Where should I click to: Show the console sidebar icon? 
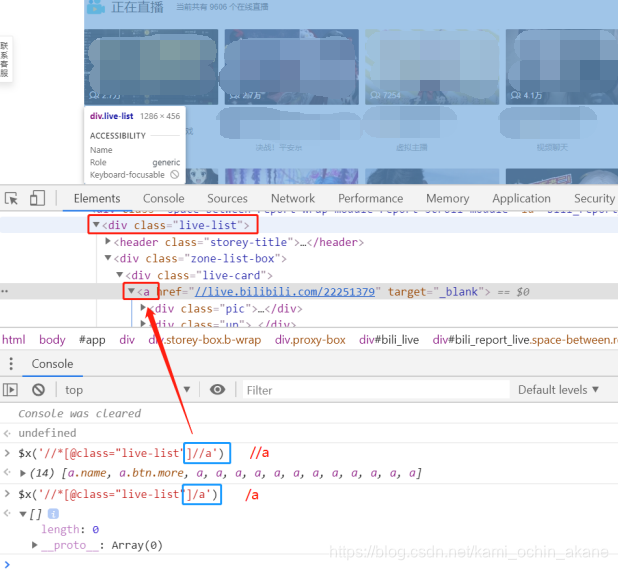[10, 390]
